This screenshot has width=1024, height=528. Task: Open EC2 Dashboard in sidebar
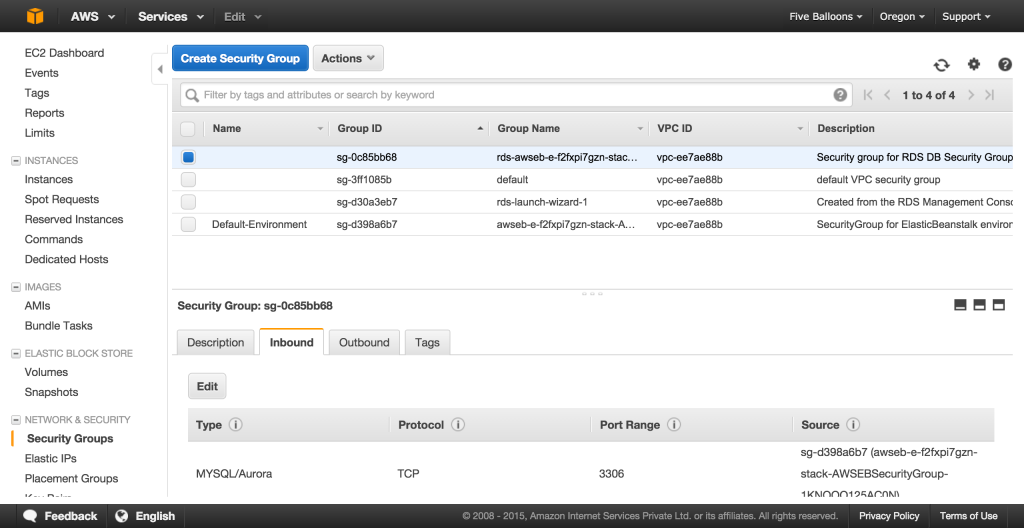(64, 53)
